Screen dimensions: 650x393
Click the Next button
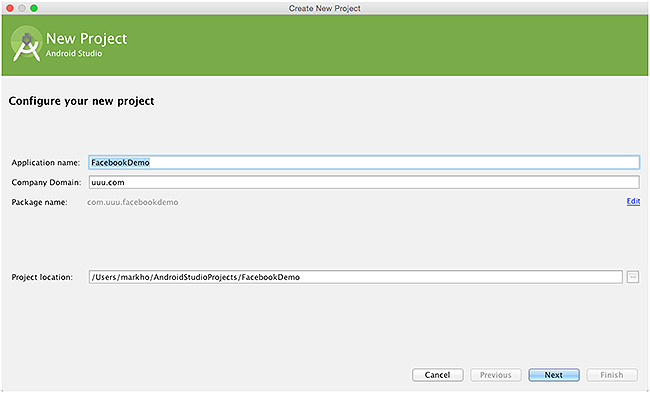(554, 375)
